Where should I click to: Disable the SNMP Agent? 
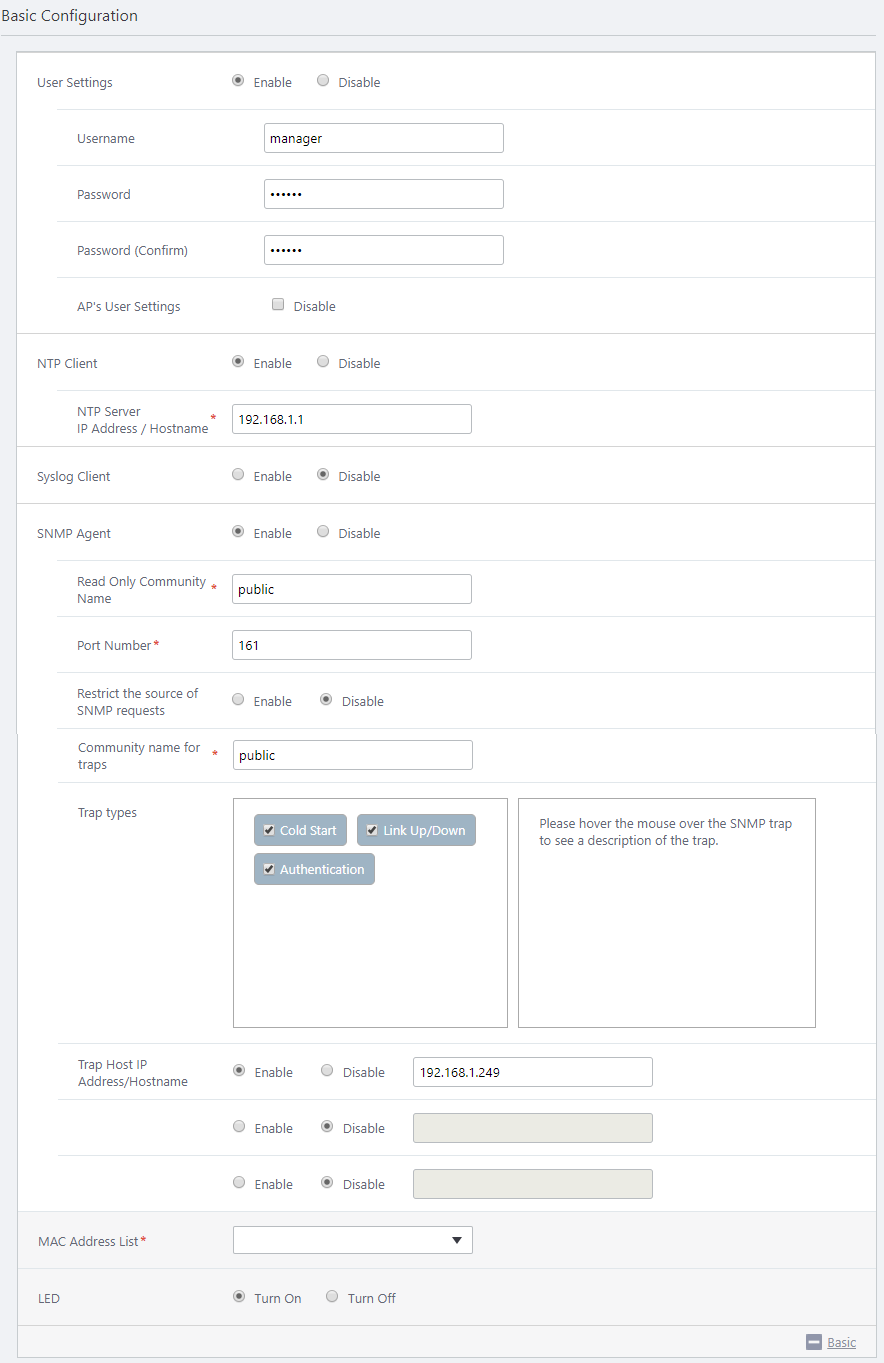click(x=323, y=532)
